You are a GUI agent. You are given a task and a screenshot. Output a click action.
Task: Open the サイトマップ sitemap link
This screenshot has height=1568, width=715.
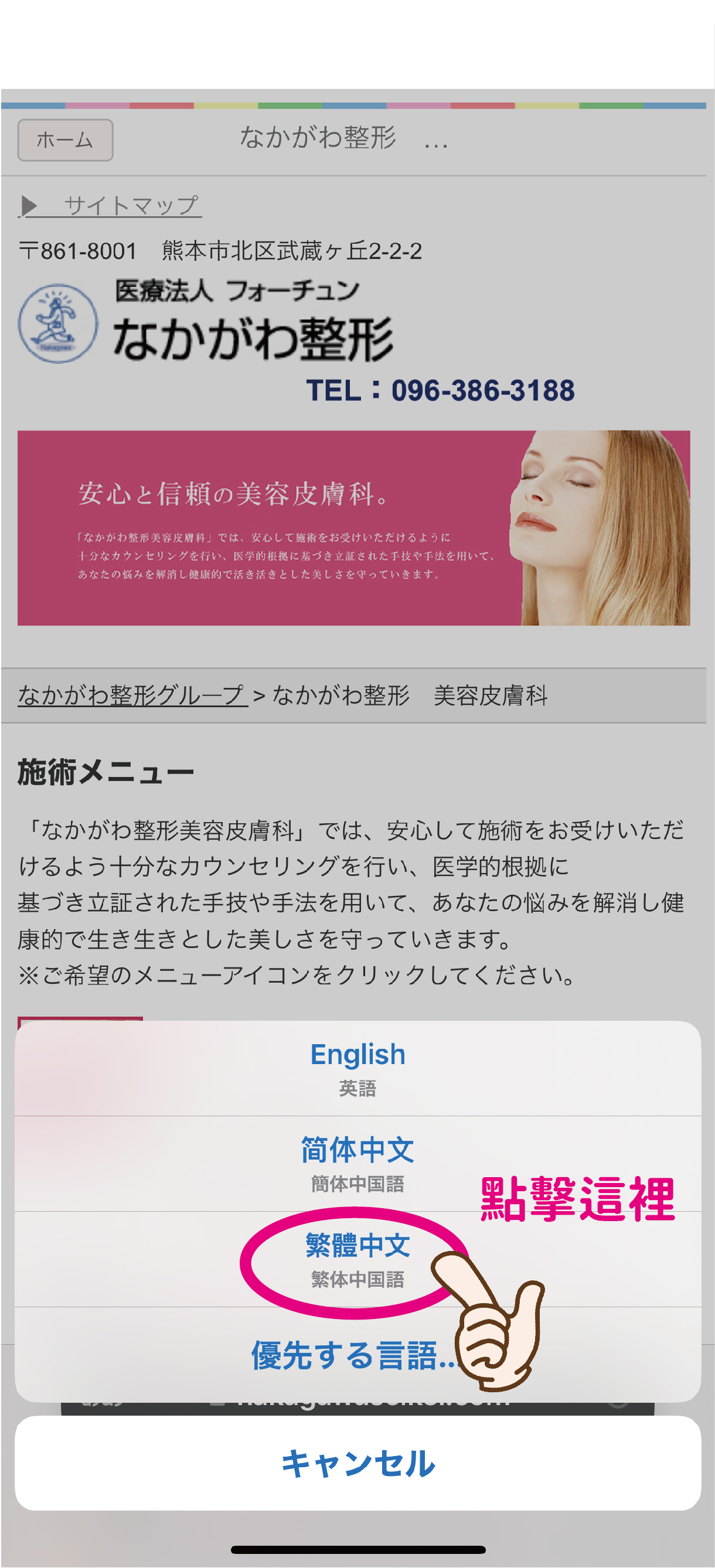(x=110, y=206)
